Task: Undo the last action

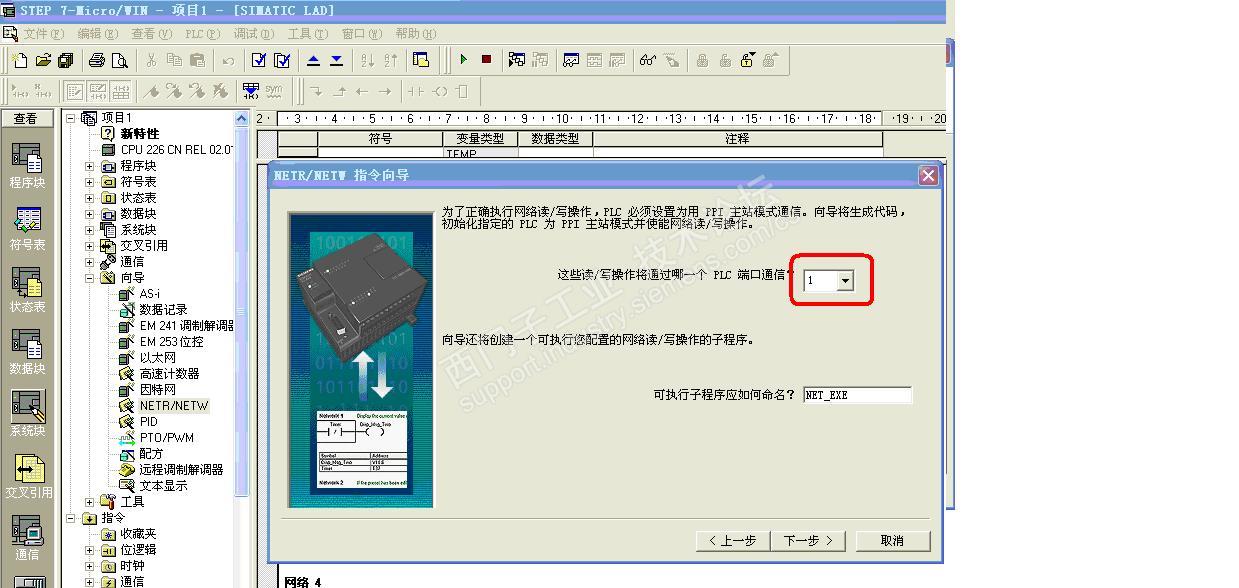Action: (228, 60)
